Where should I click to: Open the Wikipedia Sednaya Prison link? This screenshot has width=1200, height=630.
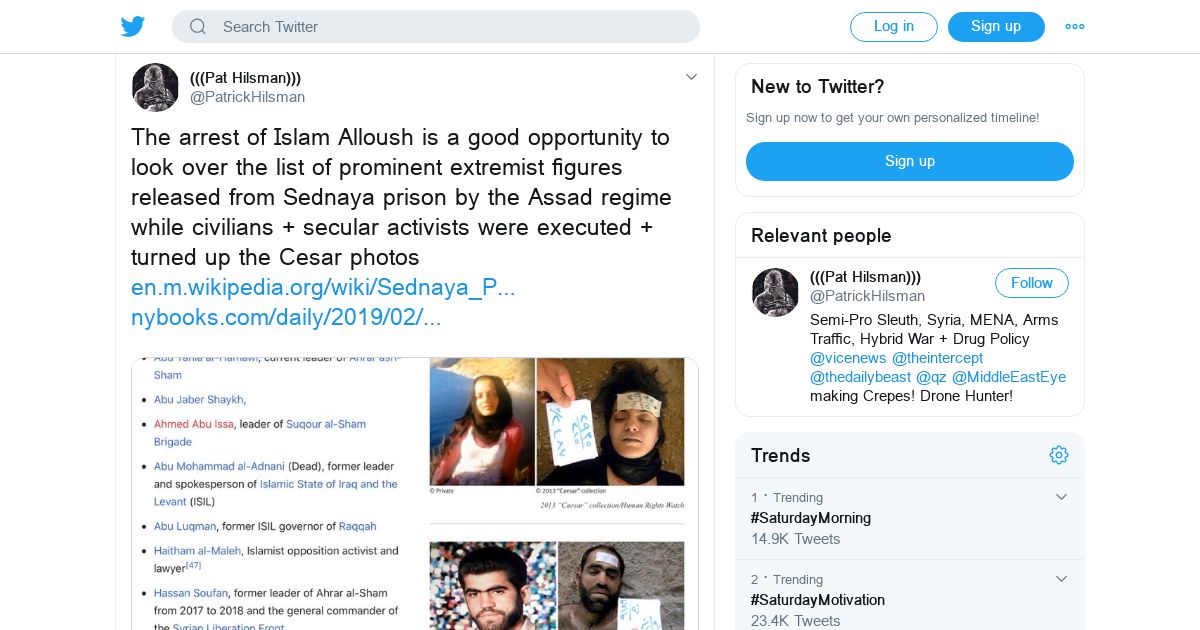coord(323,288)
